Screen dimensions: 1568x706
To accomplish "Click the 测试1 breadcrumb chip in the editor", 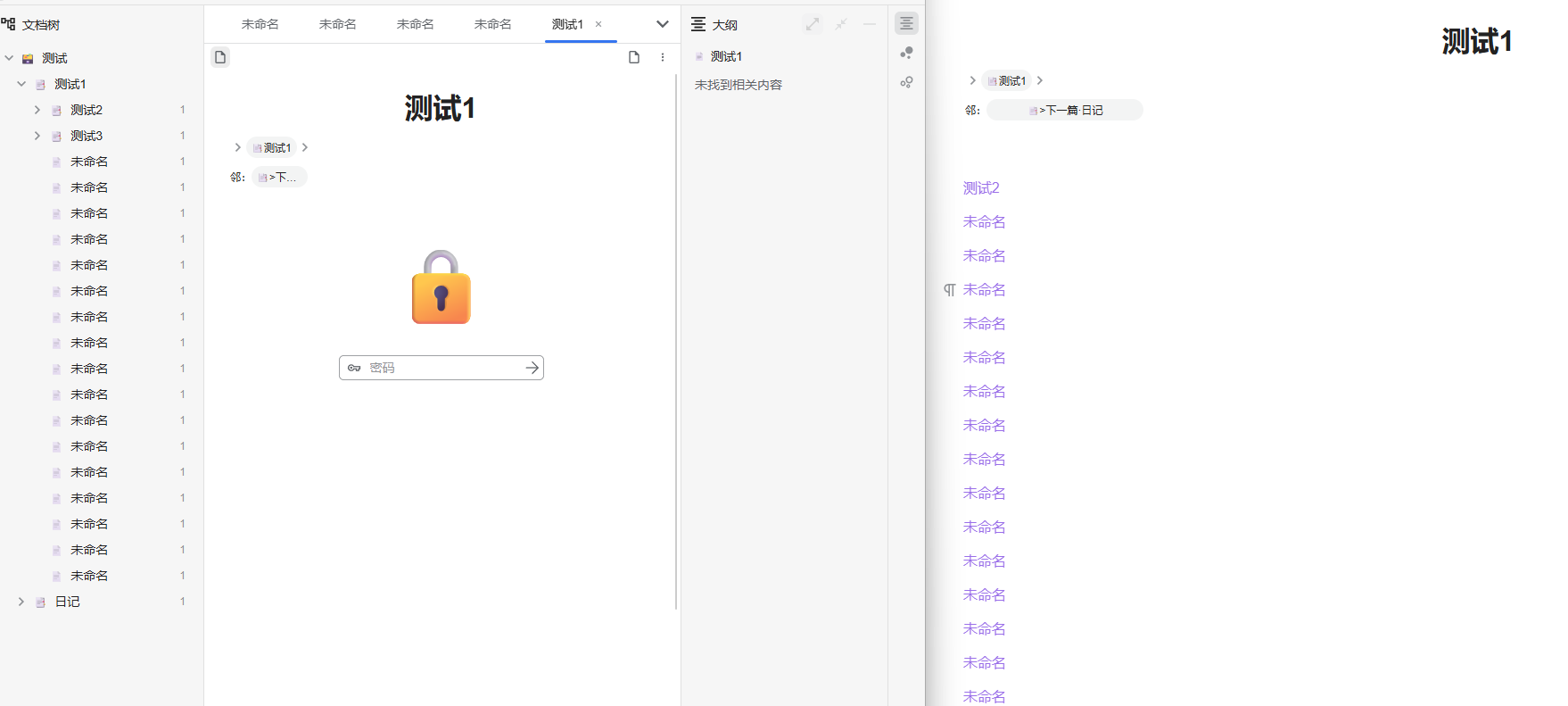I will click(271, 148).
